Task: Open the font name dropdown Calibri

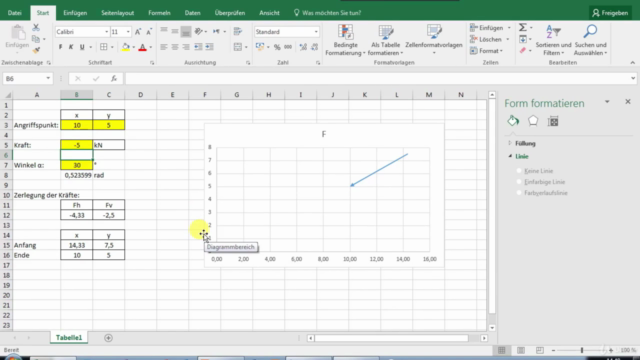Action: (107, 32)
